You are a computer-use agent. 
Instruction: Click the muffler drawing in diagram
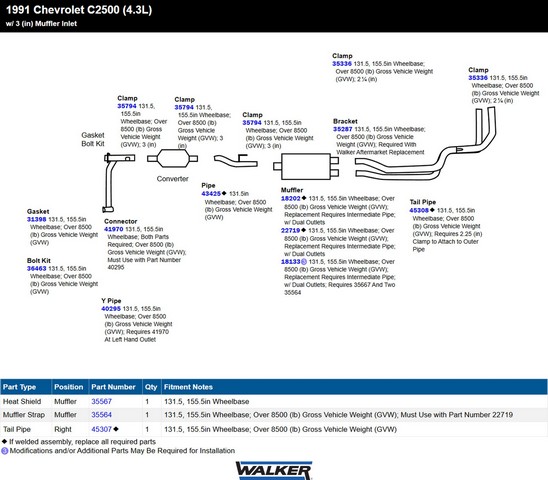point(306,166)
